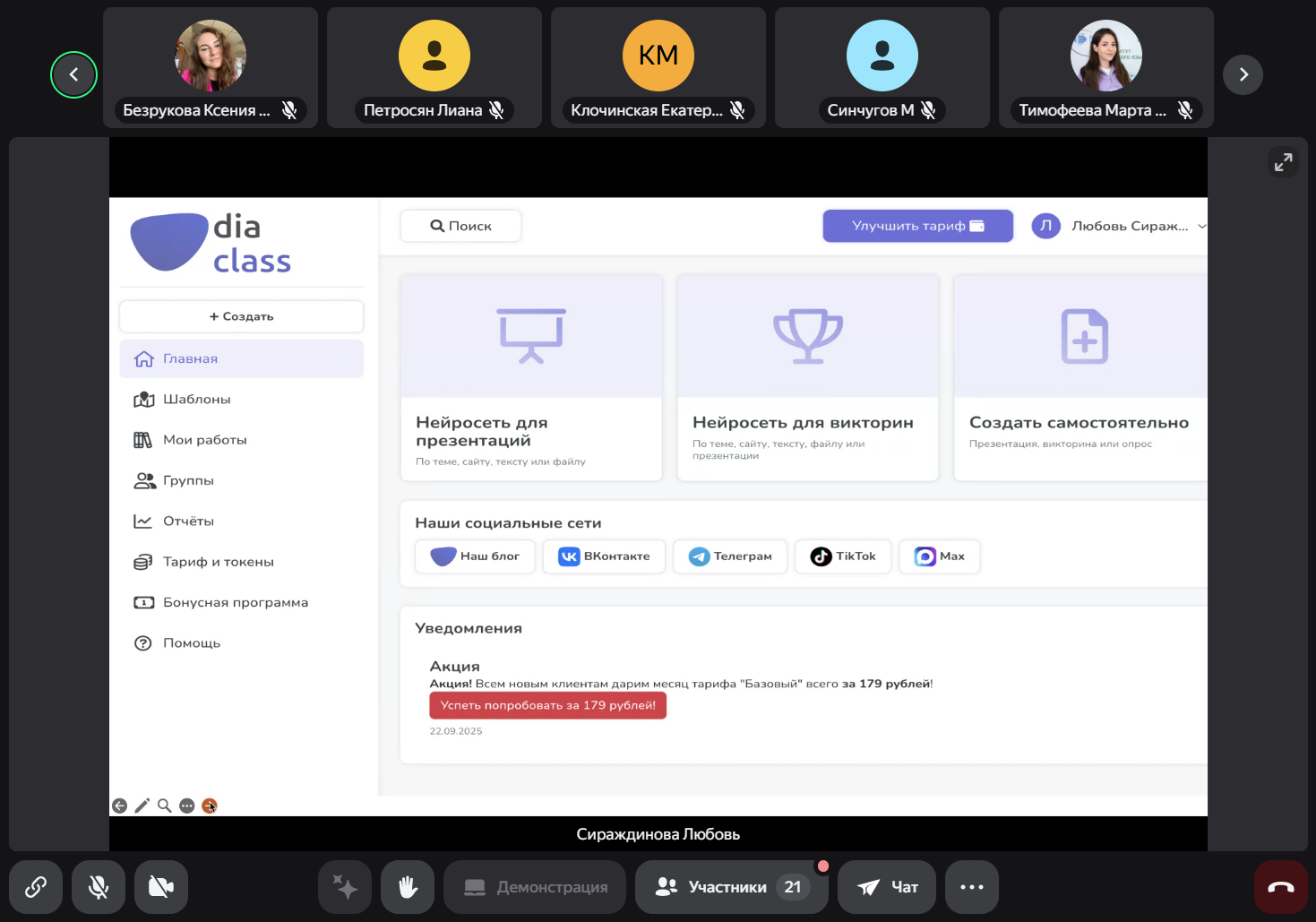This screenshot has height=922, width=1316.
Task: Open Участники list
Action: 732,887
